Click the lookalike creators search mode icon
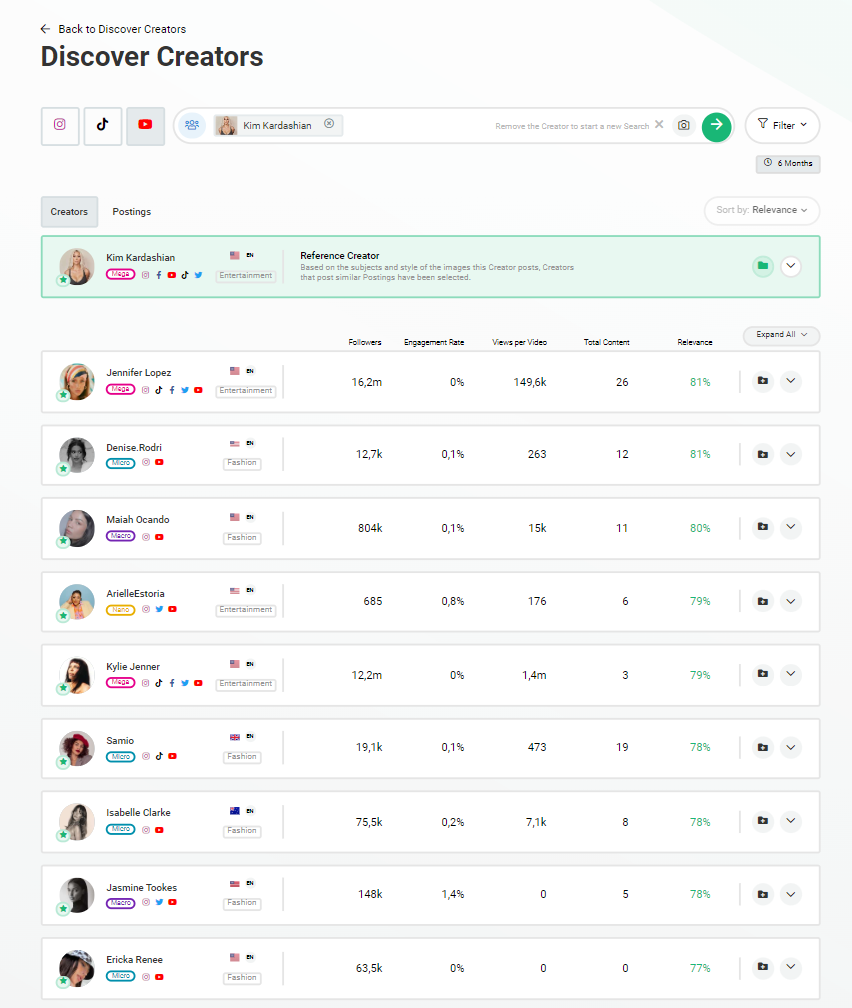 tap(192, 125)
